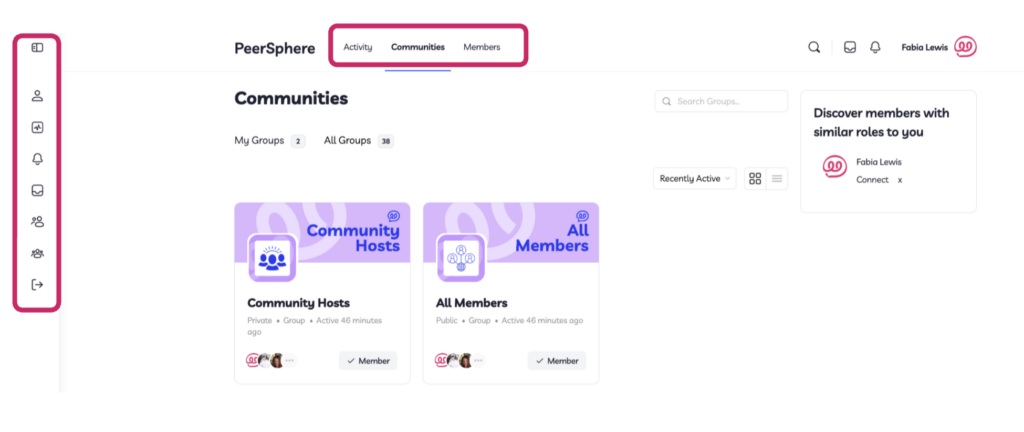Open the activity pulse icon in sidebar
The image size is (1024, 432).
(x=37, y=127)
